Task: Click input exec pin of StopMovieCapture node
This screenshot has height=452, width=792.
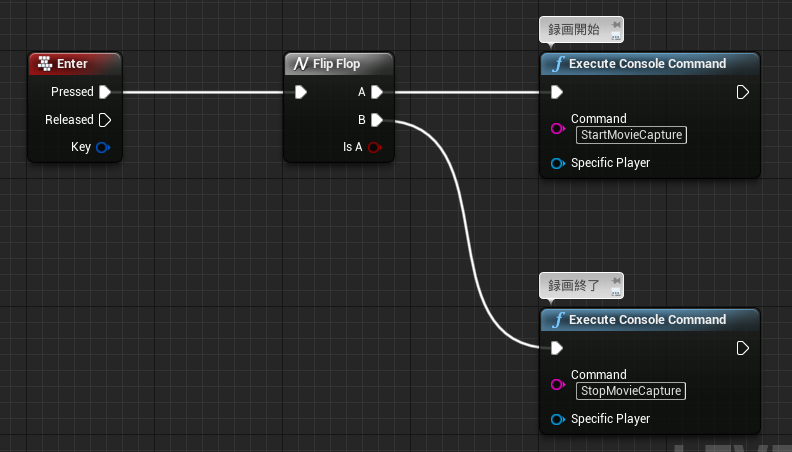Action: tap(557, 348)
